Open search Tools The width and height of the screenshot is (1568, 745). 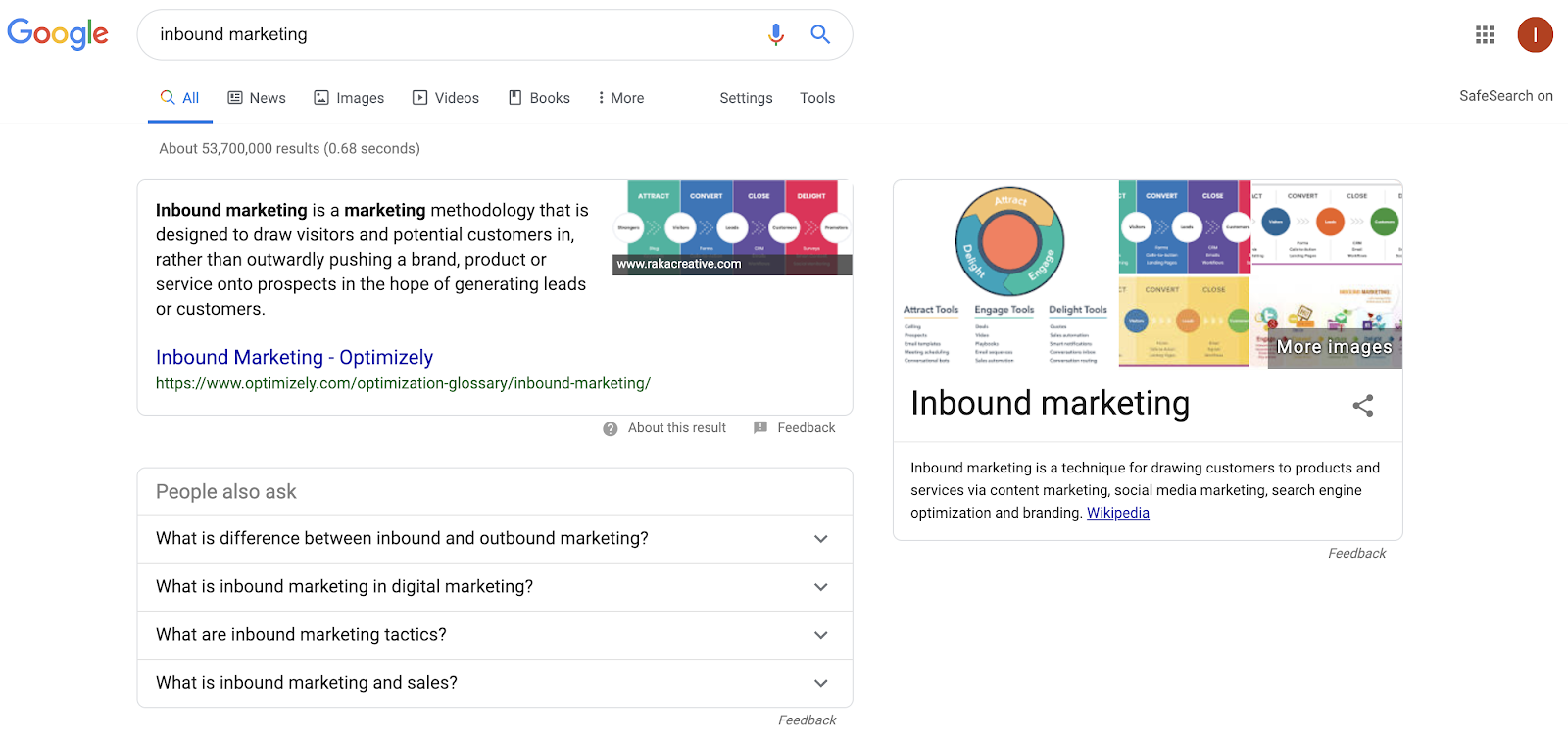pyautogui.click(x=817, y=98)
